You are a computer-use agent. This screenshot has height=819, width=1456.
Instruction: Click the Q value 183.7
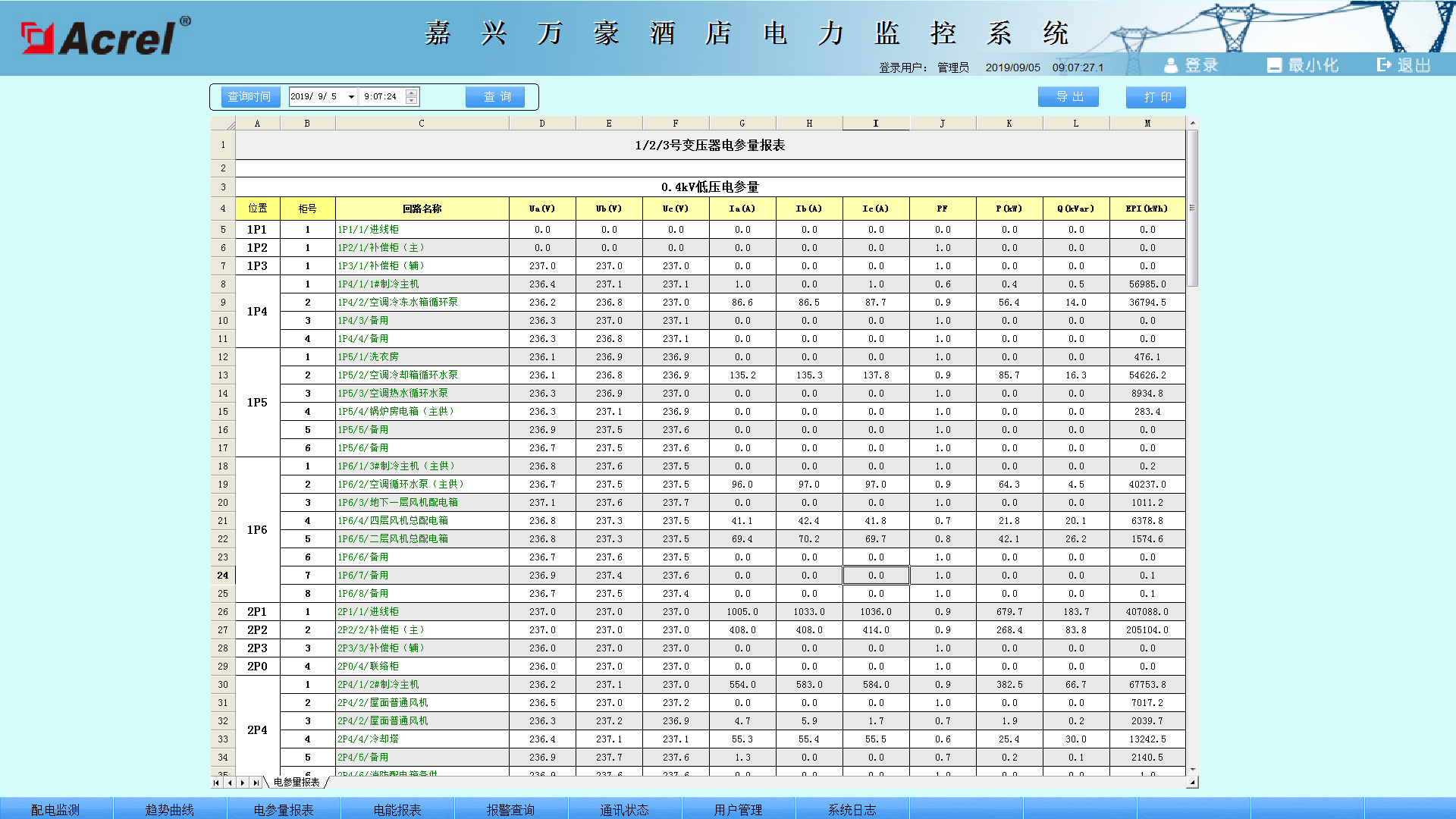[1076, 612]
